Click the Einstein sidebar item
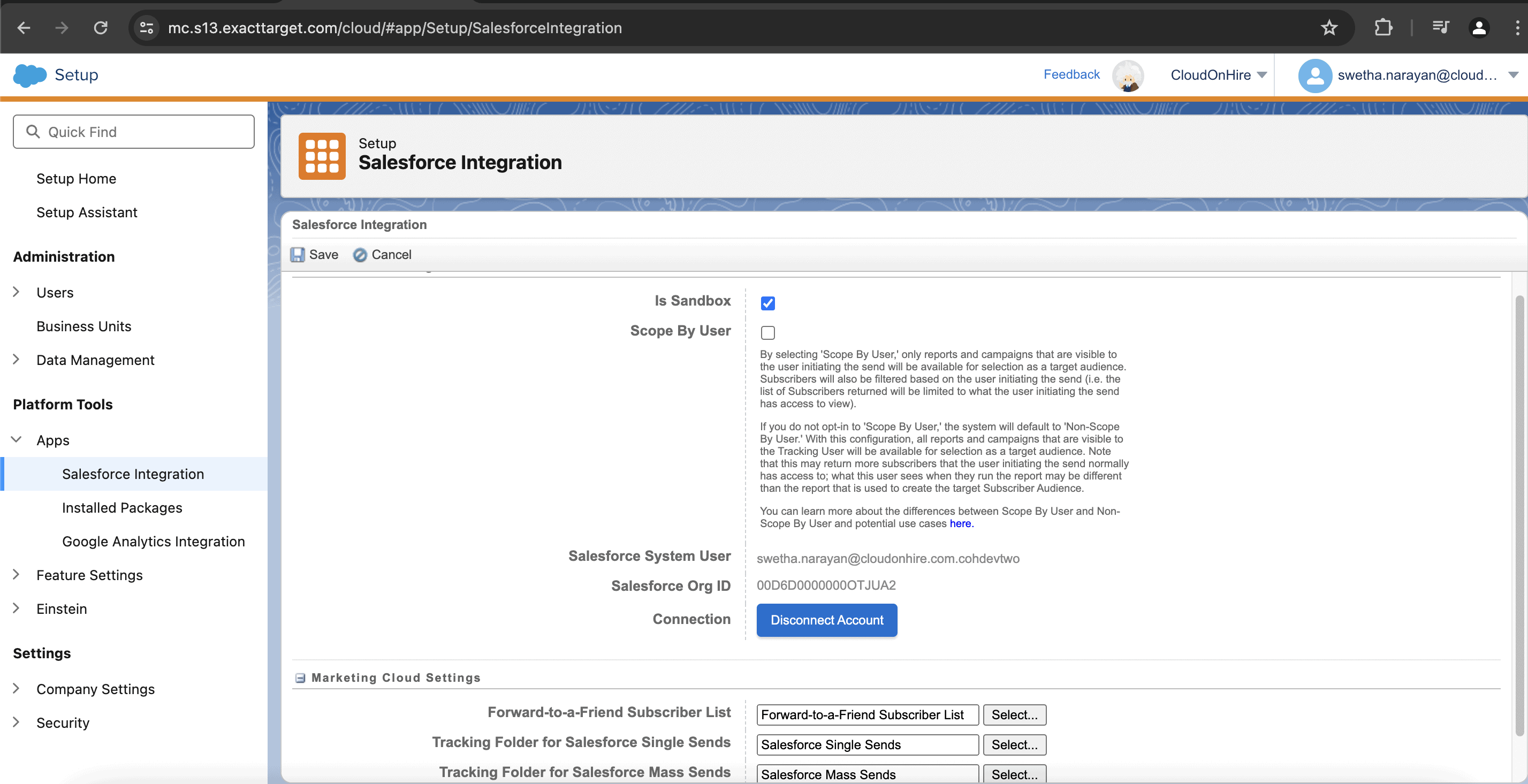1528x784 pixels. 62,609
